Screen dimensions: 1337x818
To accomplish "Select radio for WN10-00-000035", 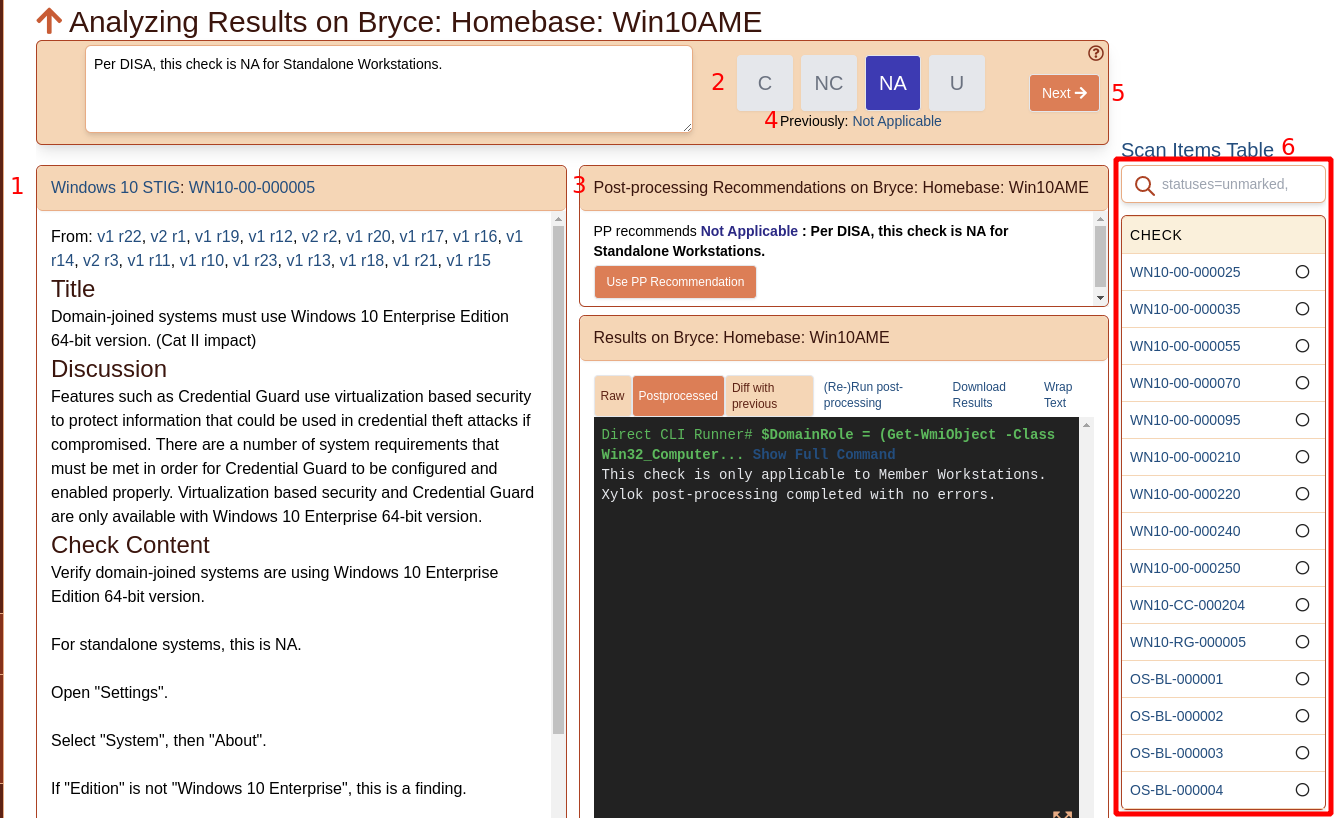I will tap(1302, 308).
